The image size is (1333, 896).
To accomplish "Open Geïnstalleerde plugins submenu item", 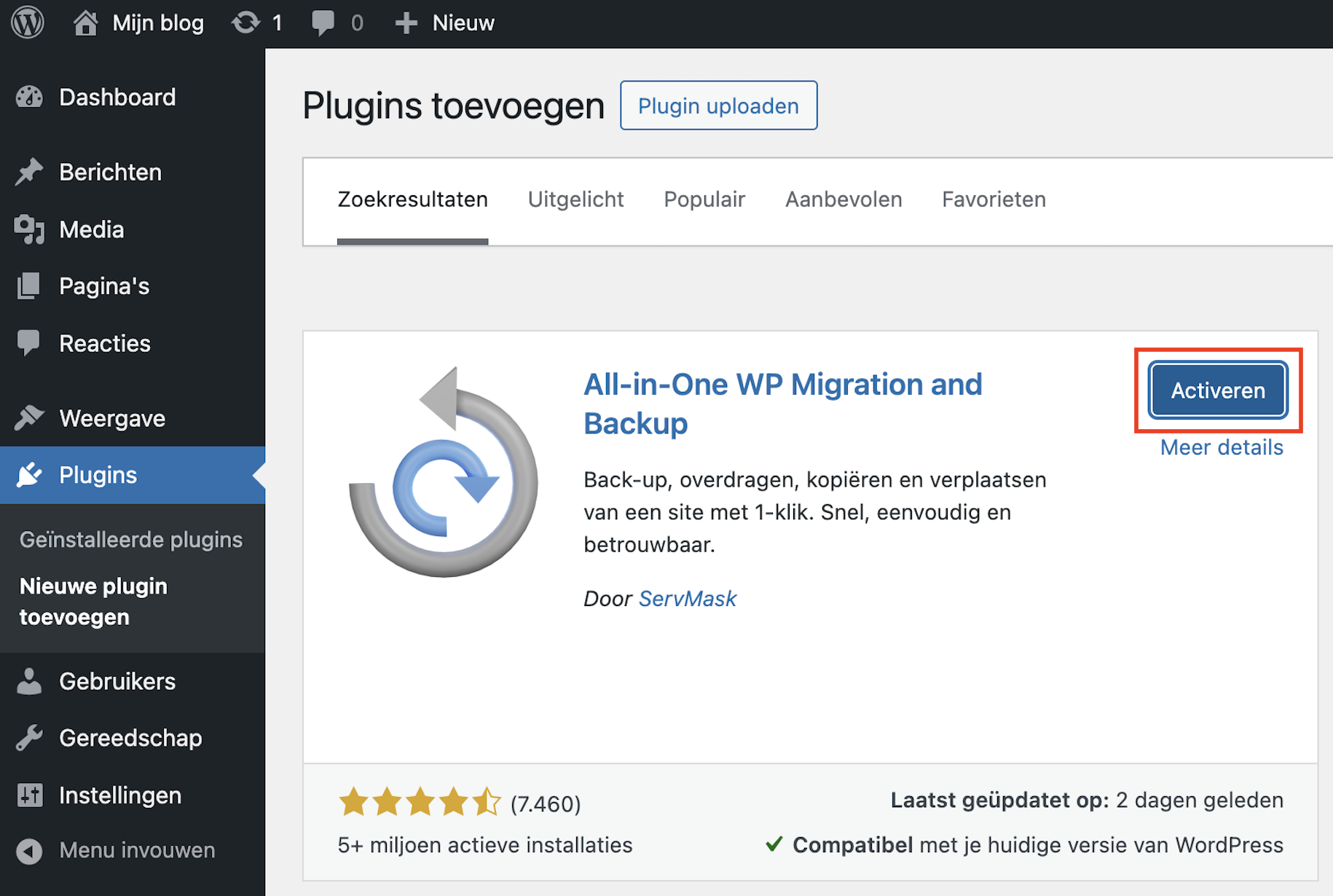I will click(131, 540).
